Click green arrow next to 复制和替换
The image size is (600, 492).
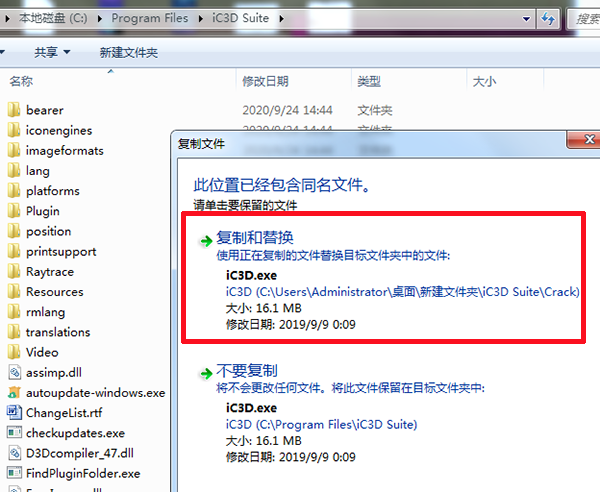click(x=206, y=241)
